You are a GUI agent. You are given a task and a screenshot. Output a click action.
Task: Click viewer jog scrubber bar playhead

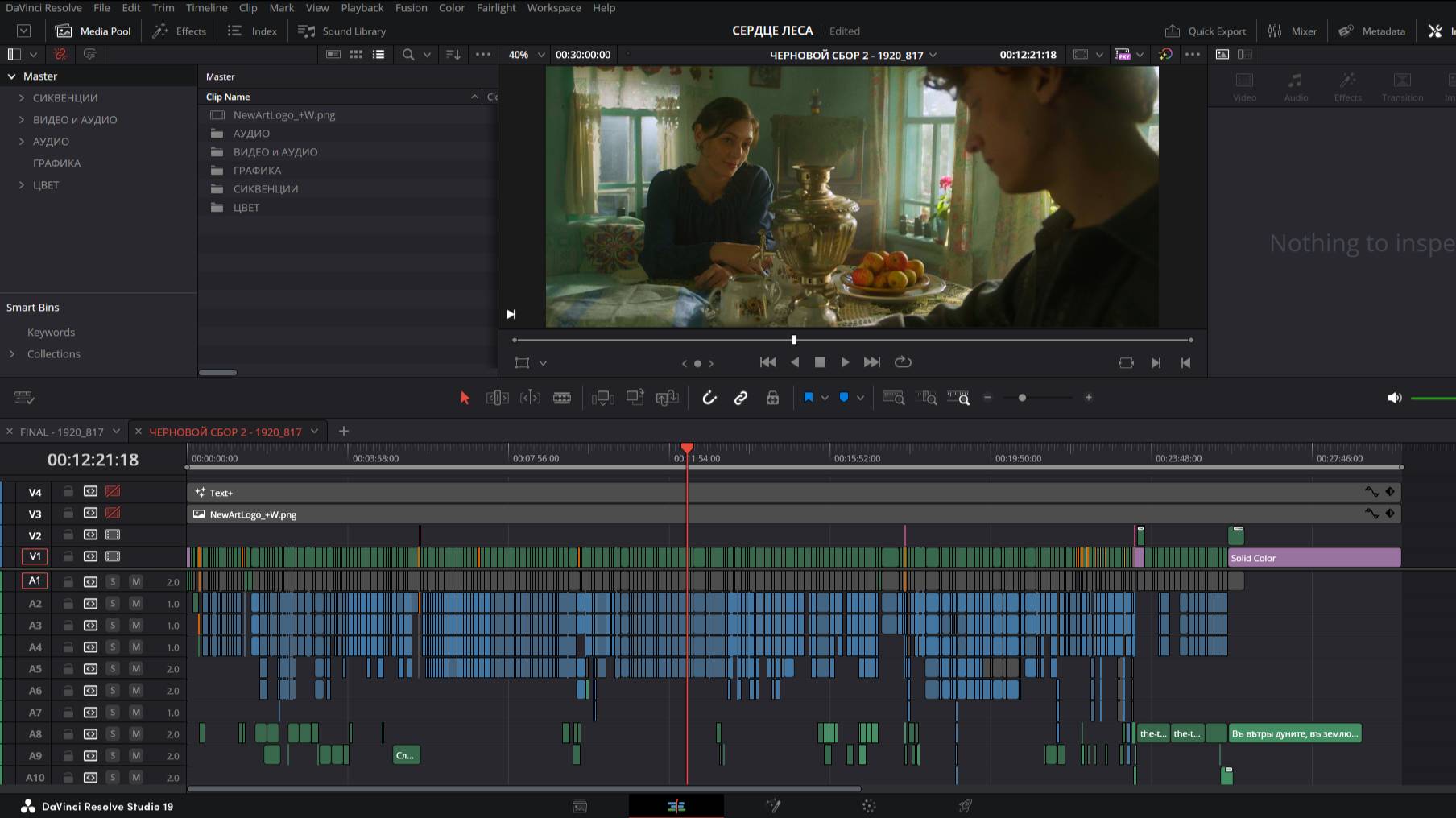tap(794, 340)
